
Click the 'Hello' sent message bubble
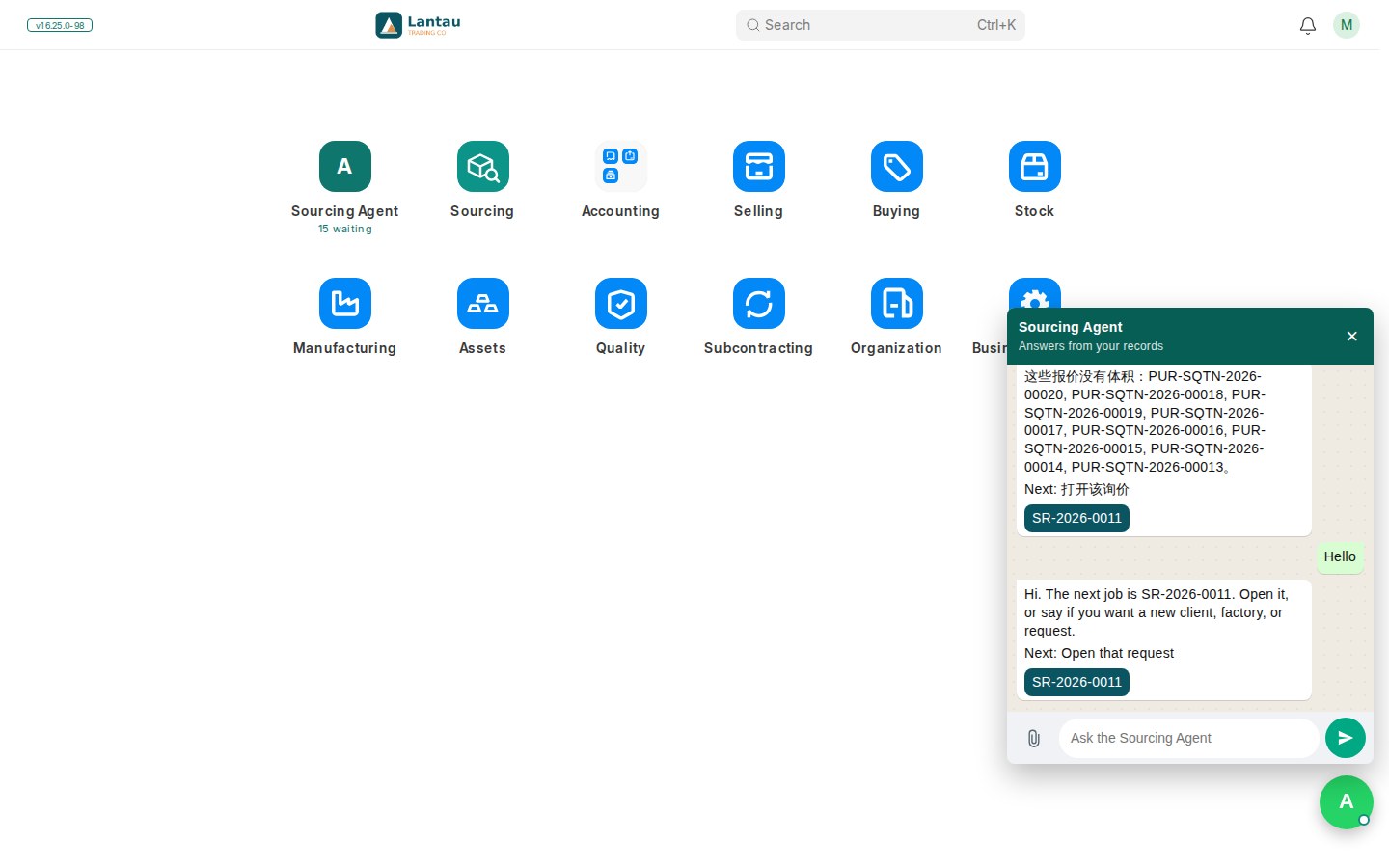pos(1340,556)
